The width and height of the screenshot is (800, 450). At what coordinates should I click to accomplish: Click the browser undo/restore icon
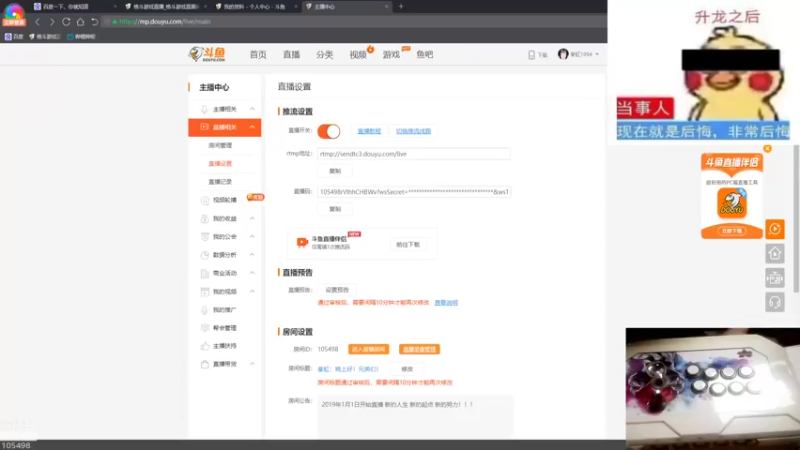coord(94,22)
